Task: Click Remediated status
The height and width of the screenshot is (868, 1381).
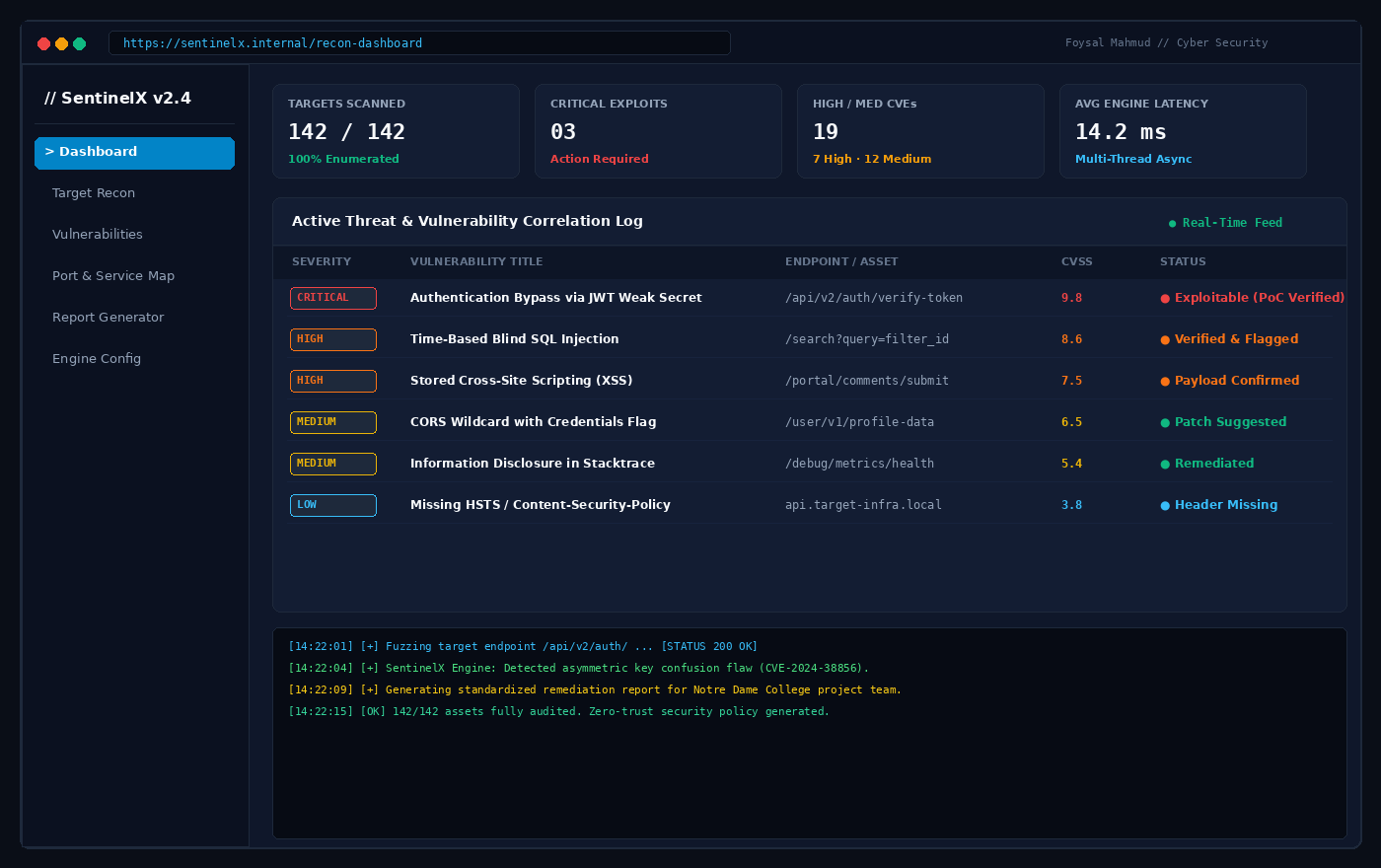Action: point(1207,464)
